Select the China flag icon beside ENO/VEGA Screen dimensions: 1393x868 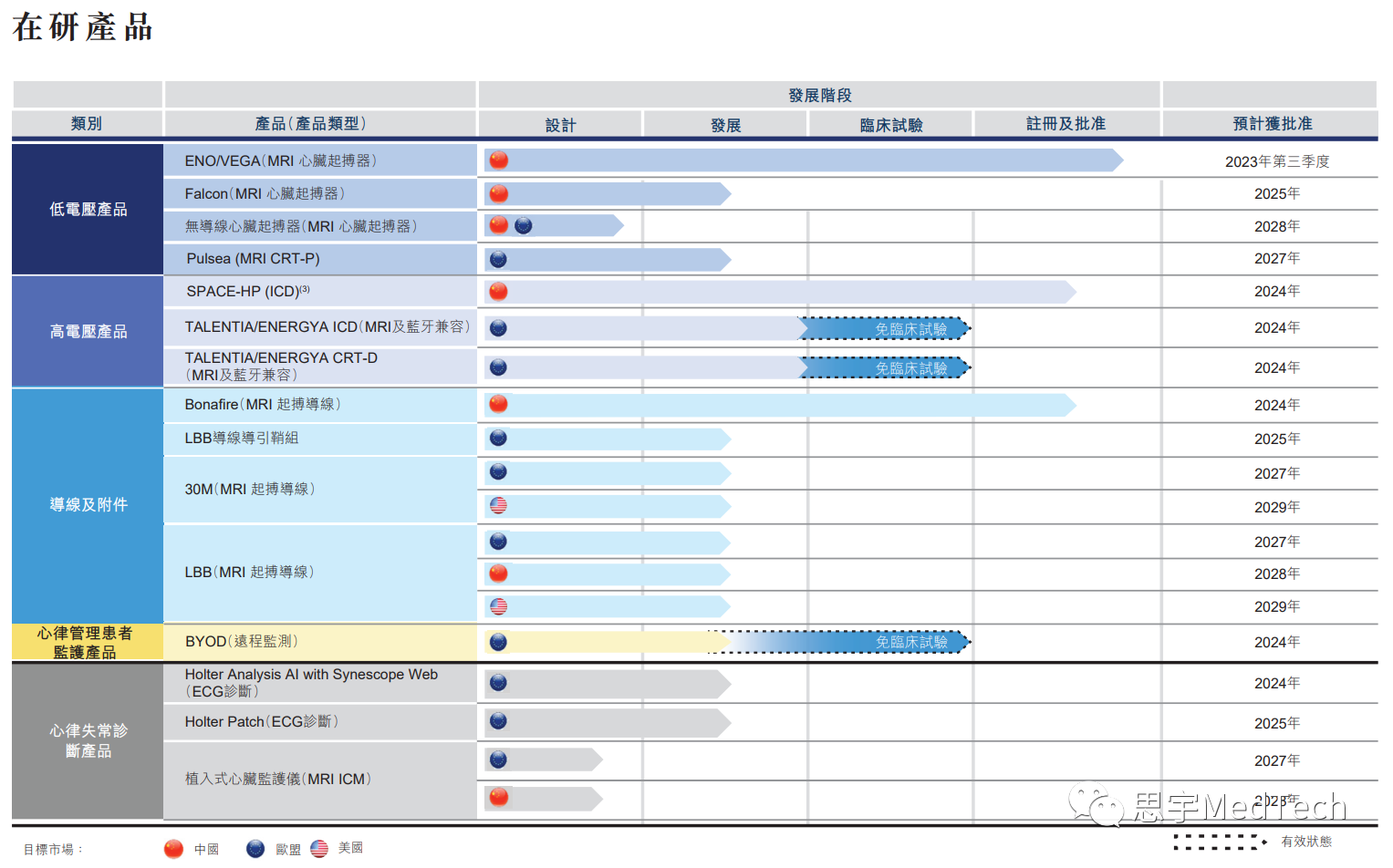498,159
